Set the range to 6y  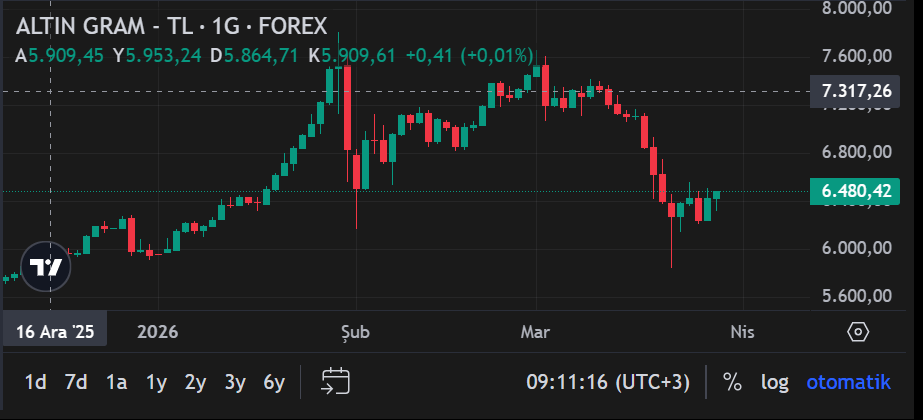point(274,382)
